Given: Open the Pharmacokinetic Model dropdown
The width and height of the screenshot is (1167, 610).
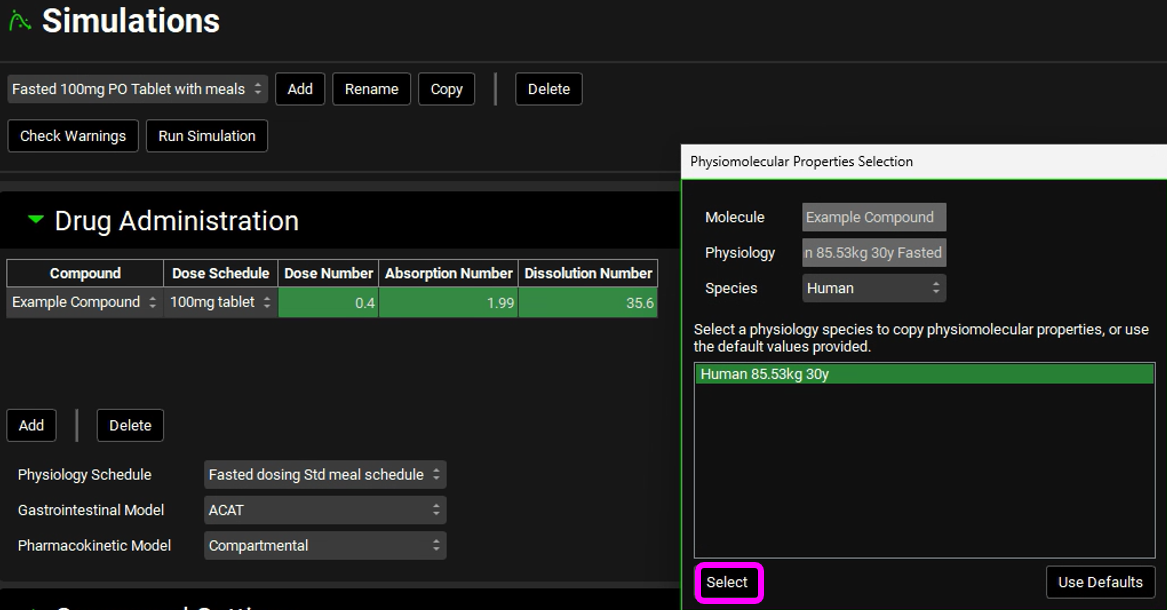Looking at the screenshot, I should click(325, 545).
